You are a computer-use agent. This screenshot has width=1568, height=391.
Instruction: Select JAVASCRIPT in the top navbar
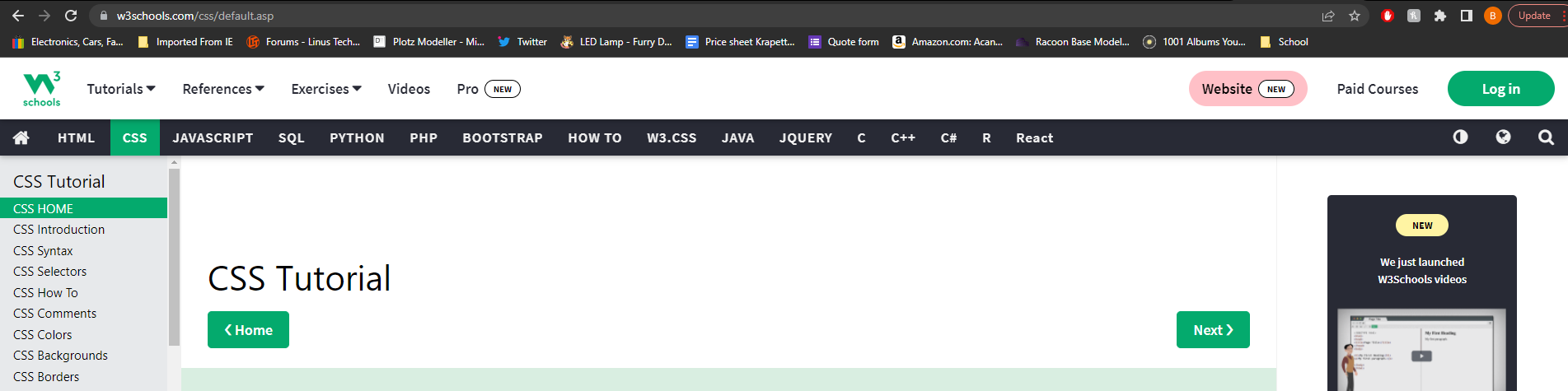coord(213,137)
